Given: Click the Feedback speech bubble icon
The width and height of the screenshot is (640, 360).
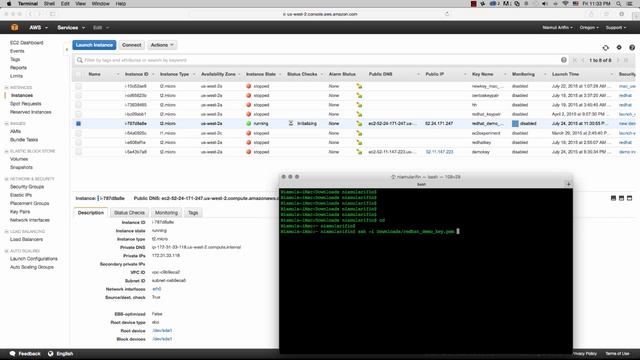Looking at the screenshot, I should [12, 353].
